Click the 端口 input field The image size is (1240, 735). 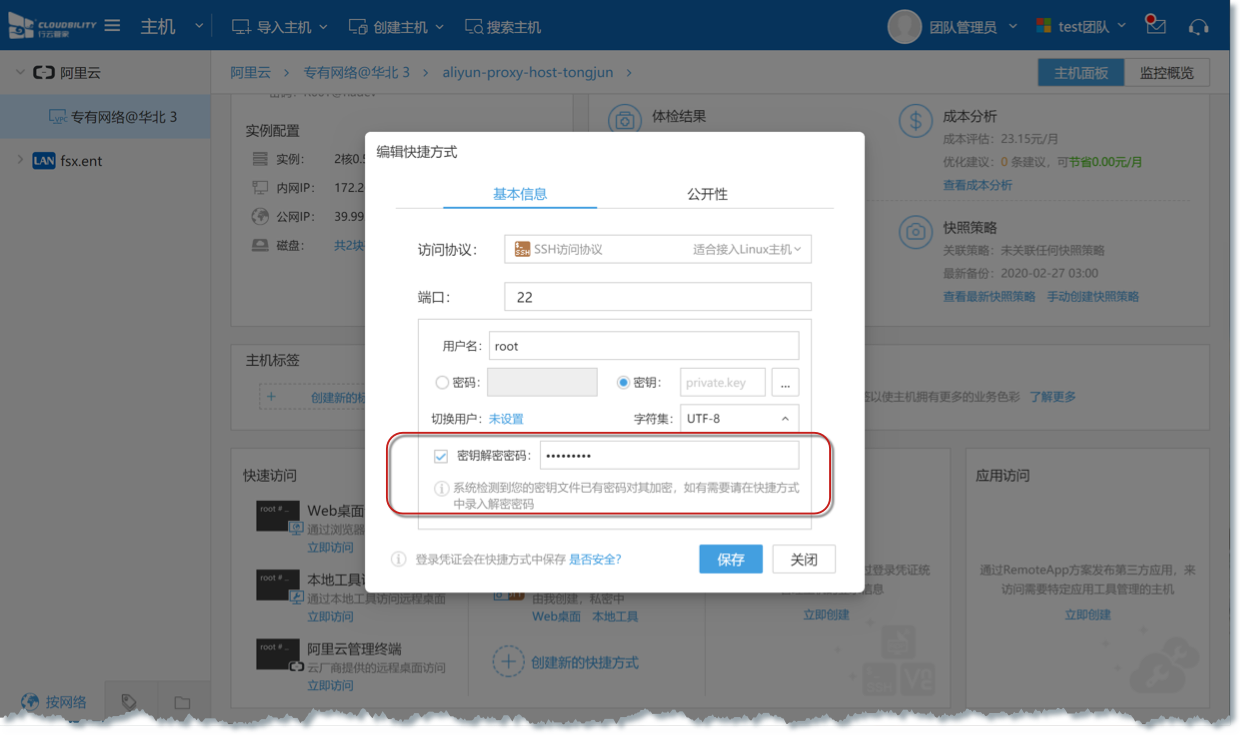[657, 297]
